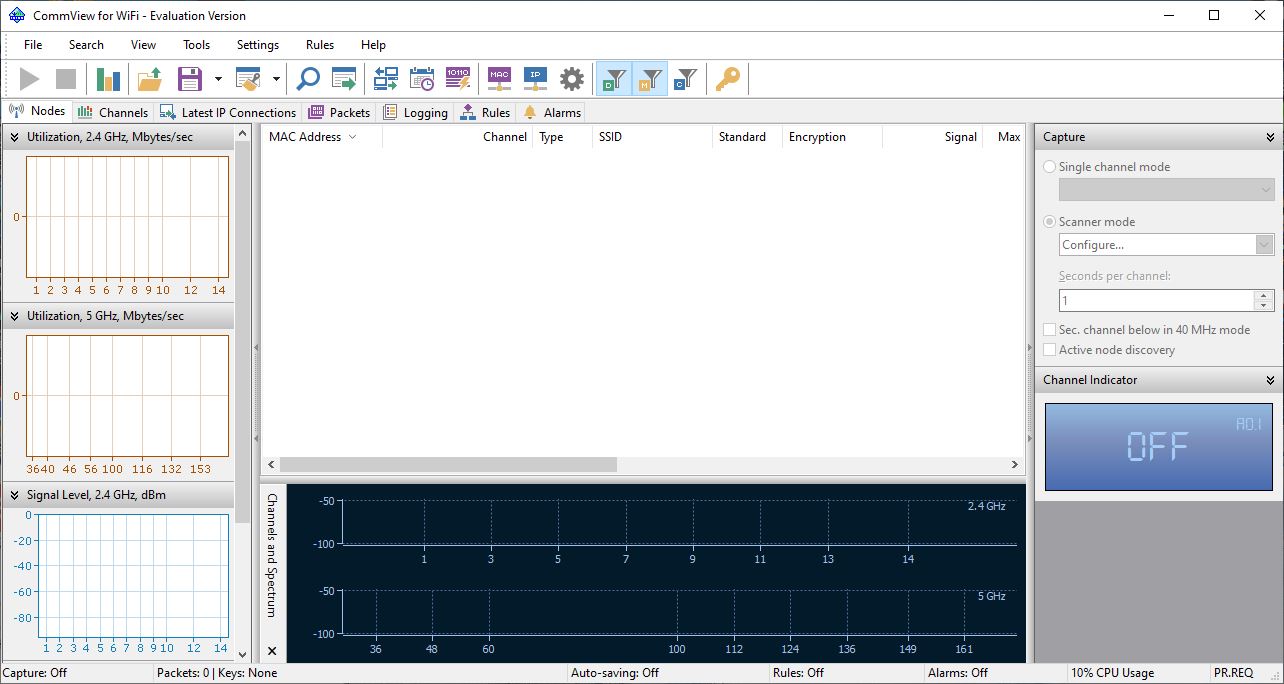Click the MAC aliases toolbar icon
The height and width of the screenshot is (684, 1284).
499,79
